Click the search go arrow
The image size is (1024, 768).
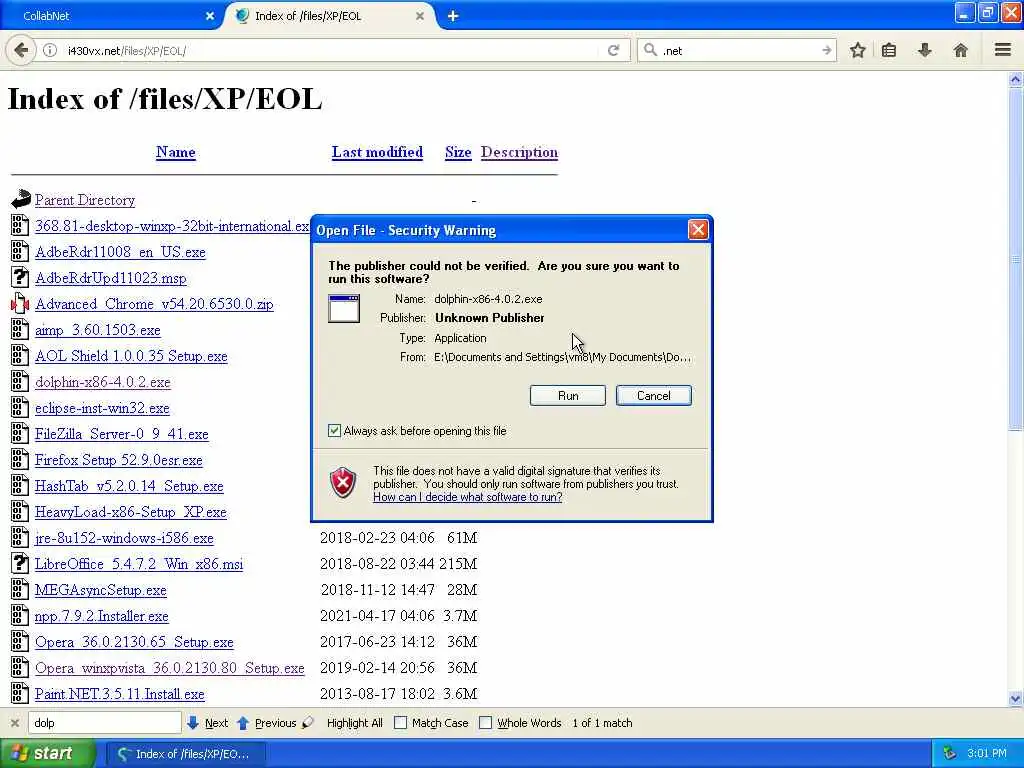point(826,50)
